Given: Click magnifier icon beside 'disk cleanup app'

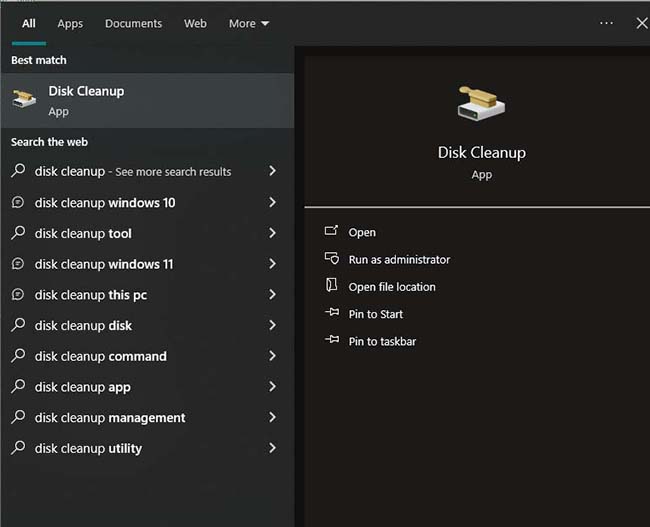Looking at the screenshot, I should [18, 386].
